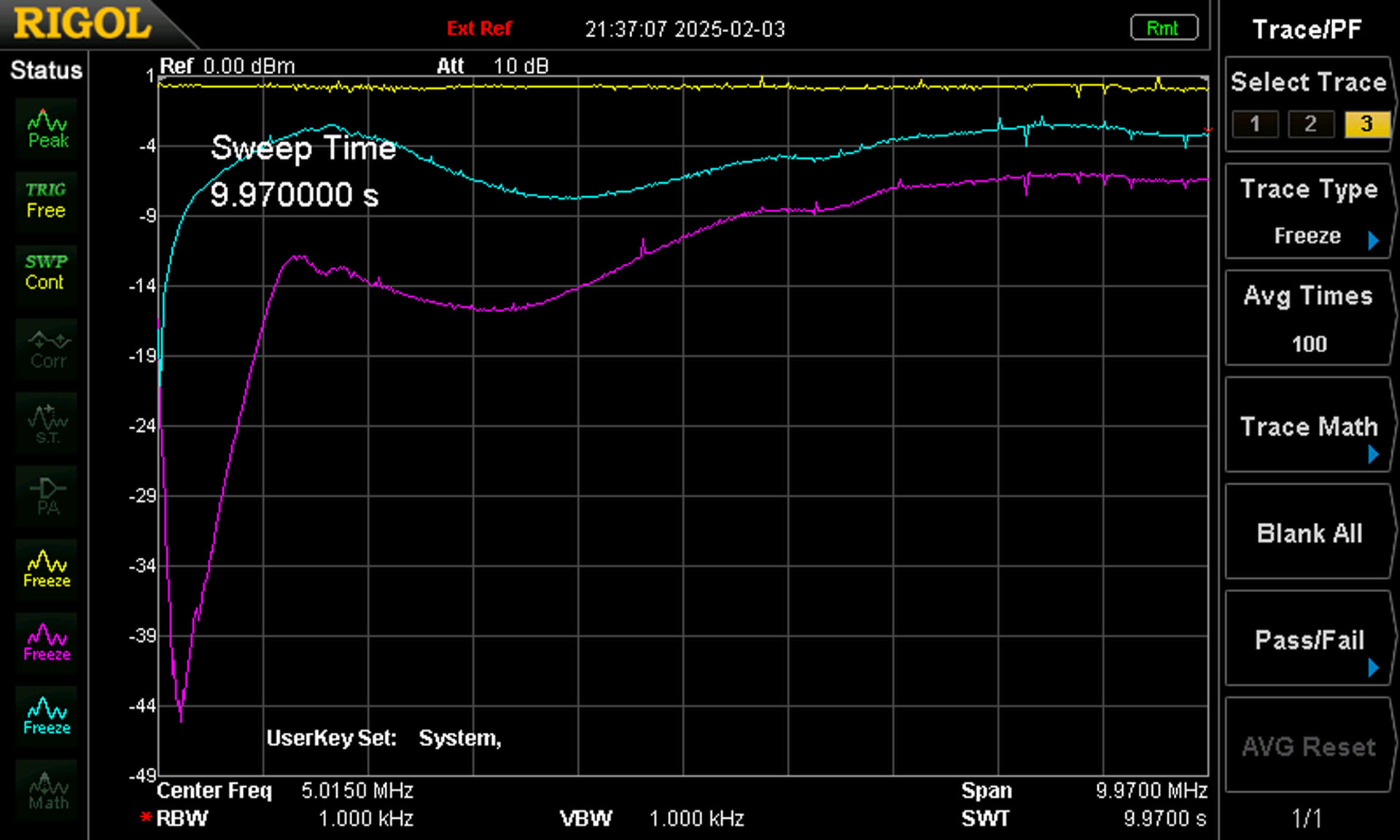Click the Blank All button
The width and height of the screenshot is (1400, 840).
pyautogui.click(x=1310, y=532)
